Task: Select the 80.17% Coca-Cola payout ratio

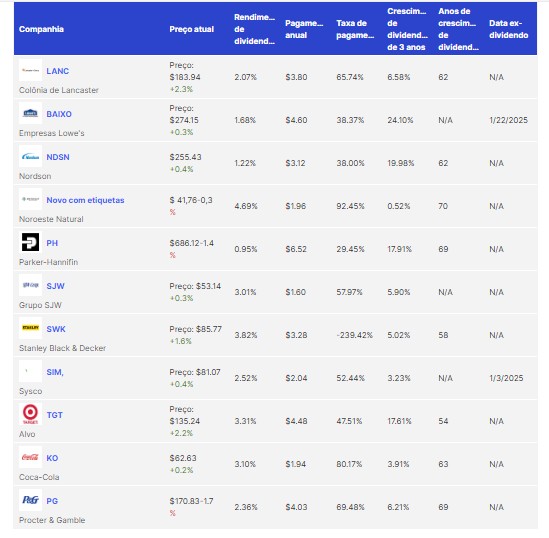Action: click(349, 464)
